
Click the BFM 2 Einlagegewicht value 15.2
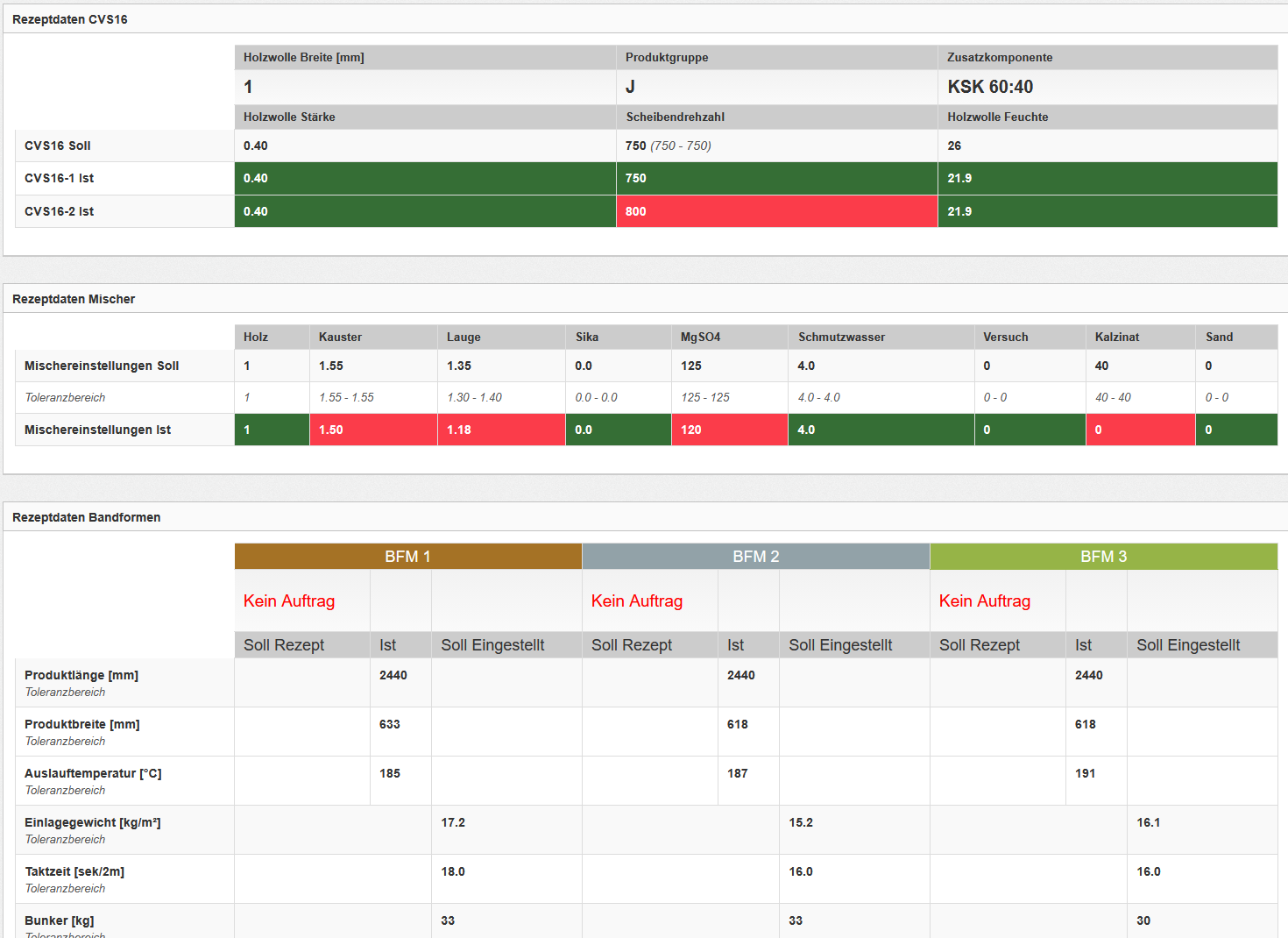(x=801, y=822)
